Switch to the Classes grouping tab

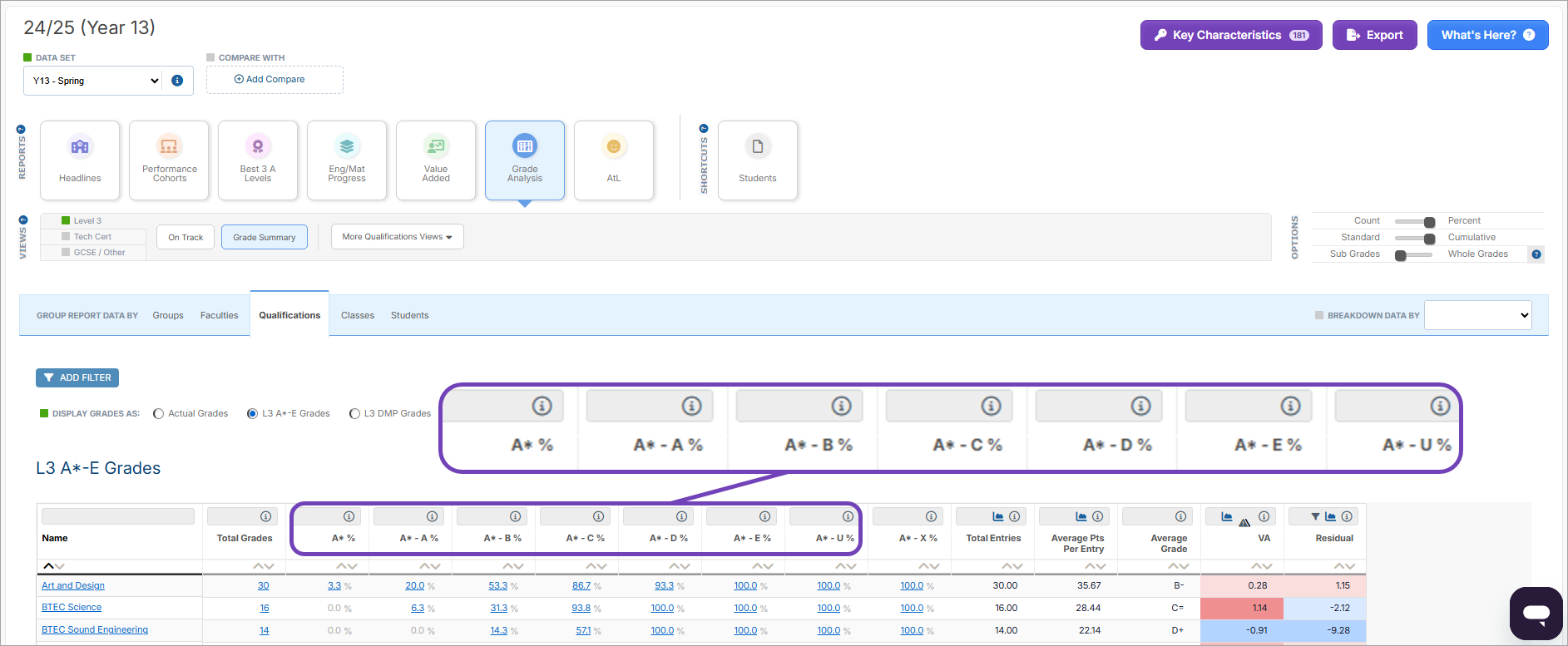point(358,316)
